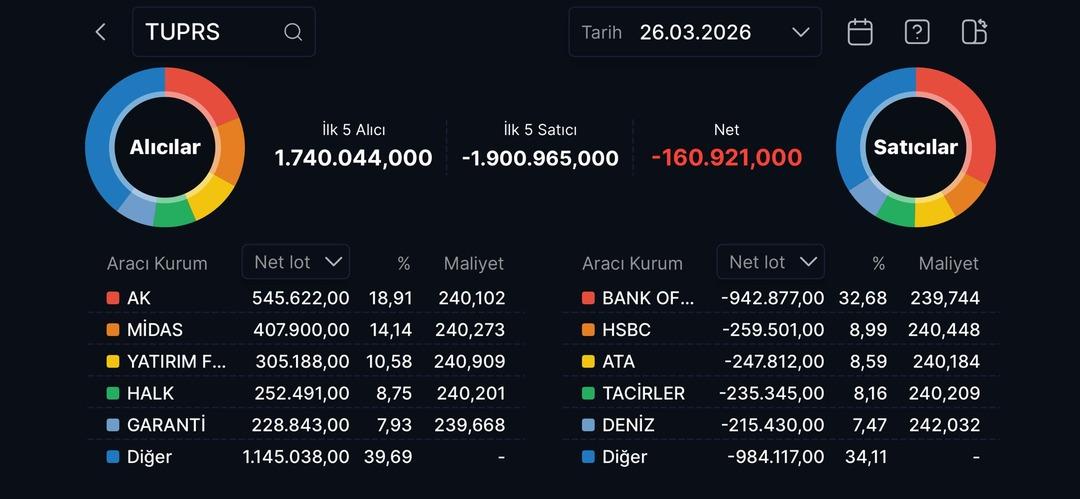Screen dimensions: 1080x499
Task: Click the search magnifier icon
Action: click(x=293, y=32)
